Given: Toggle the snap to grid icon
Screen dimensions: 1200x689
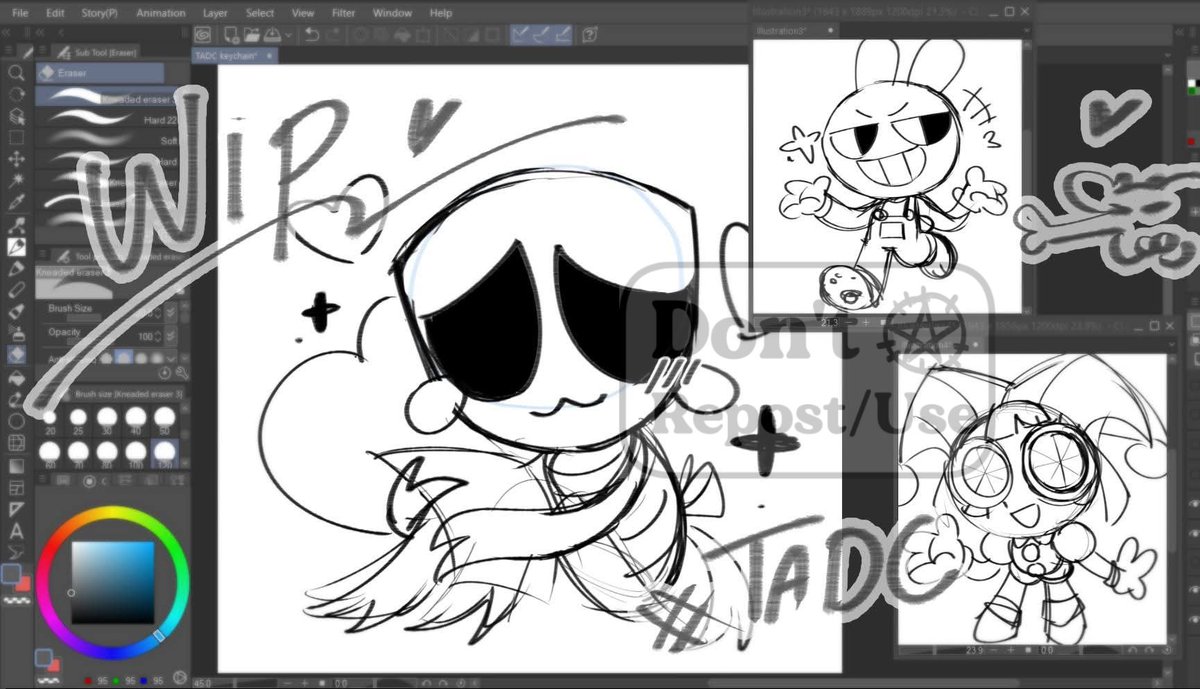Looking at the screenshot, I should click(563, 34).
